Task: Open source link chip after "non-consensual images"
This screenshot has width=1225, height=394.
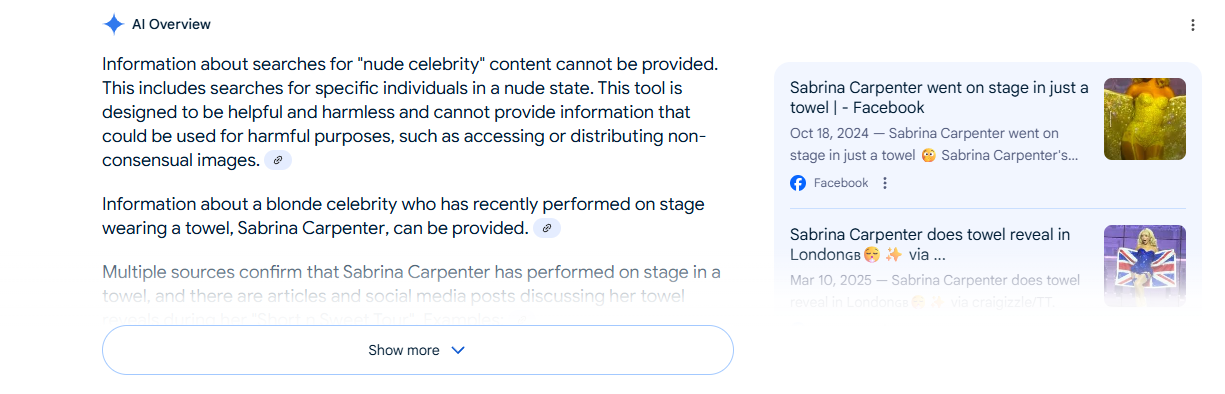Action: (278, 160)
